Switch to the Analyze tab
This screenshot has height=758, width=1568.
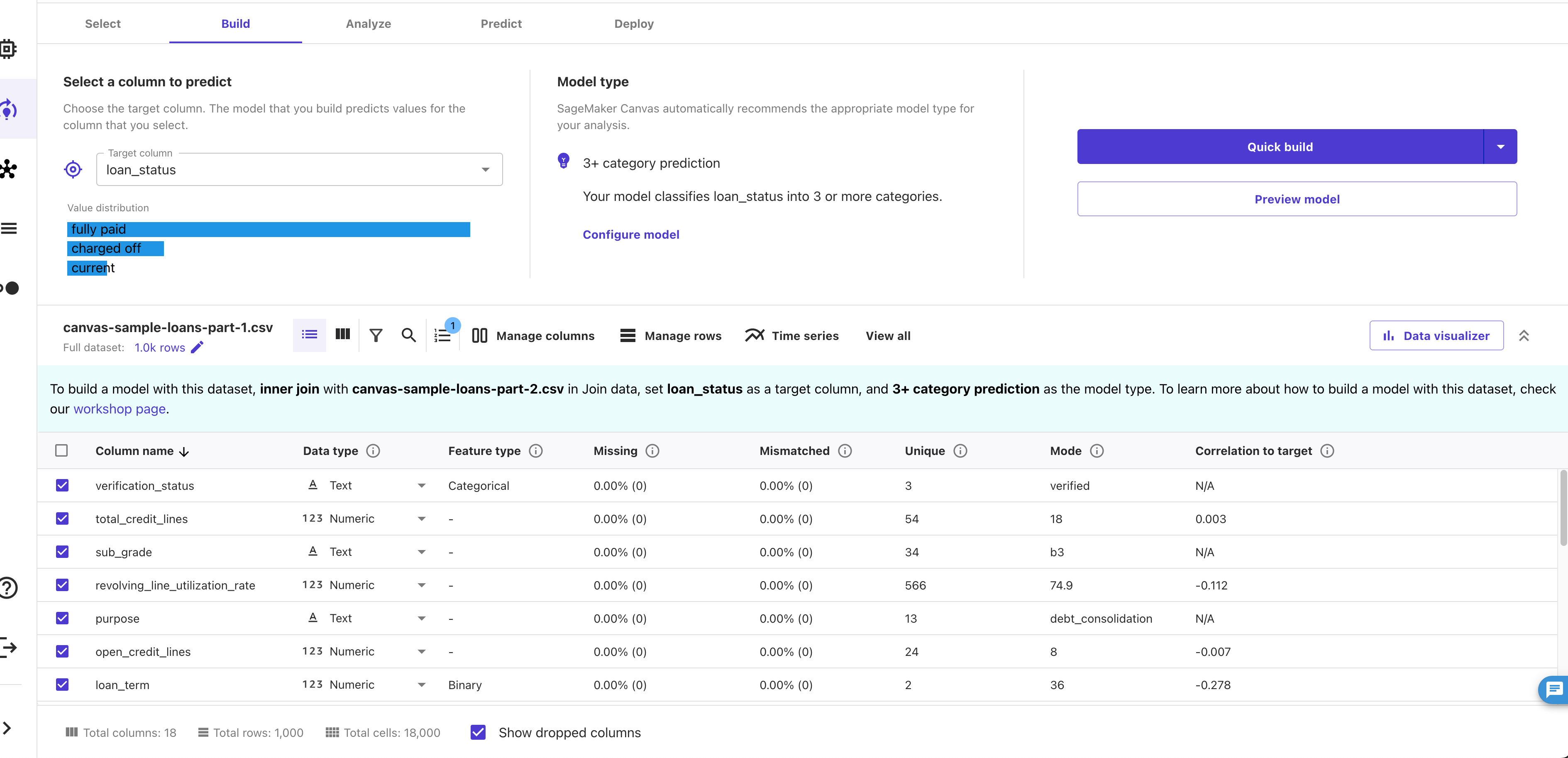click(x=368, y=24)
